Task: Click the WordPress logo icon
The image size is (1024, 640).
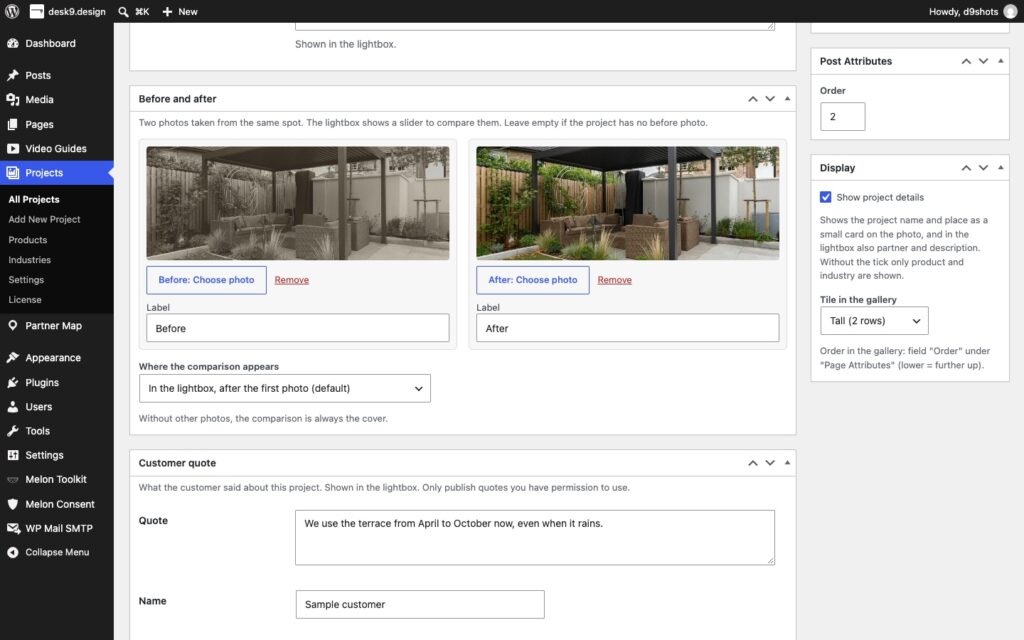Action: 12,11
